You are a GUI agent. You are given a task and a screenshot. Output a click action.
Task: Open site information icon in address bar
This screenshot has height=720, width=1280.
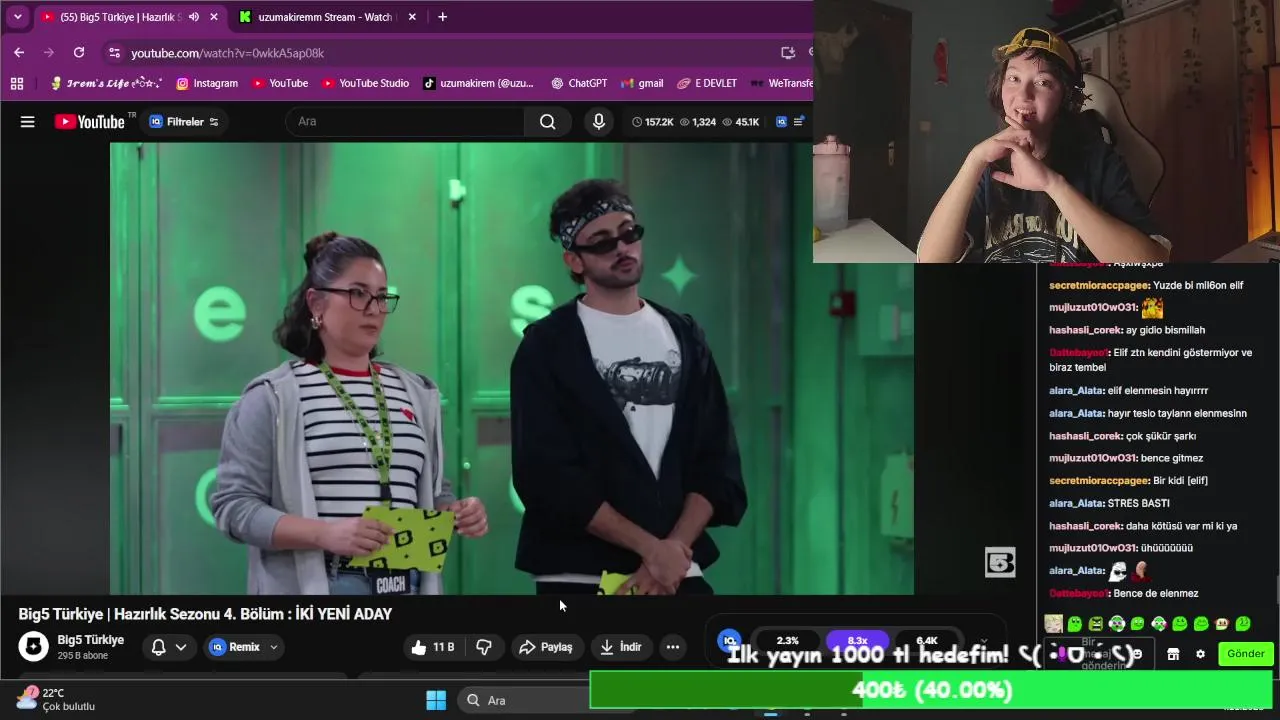click(x=114, y=53)
